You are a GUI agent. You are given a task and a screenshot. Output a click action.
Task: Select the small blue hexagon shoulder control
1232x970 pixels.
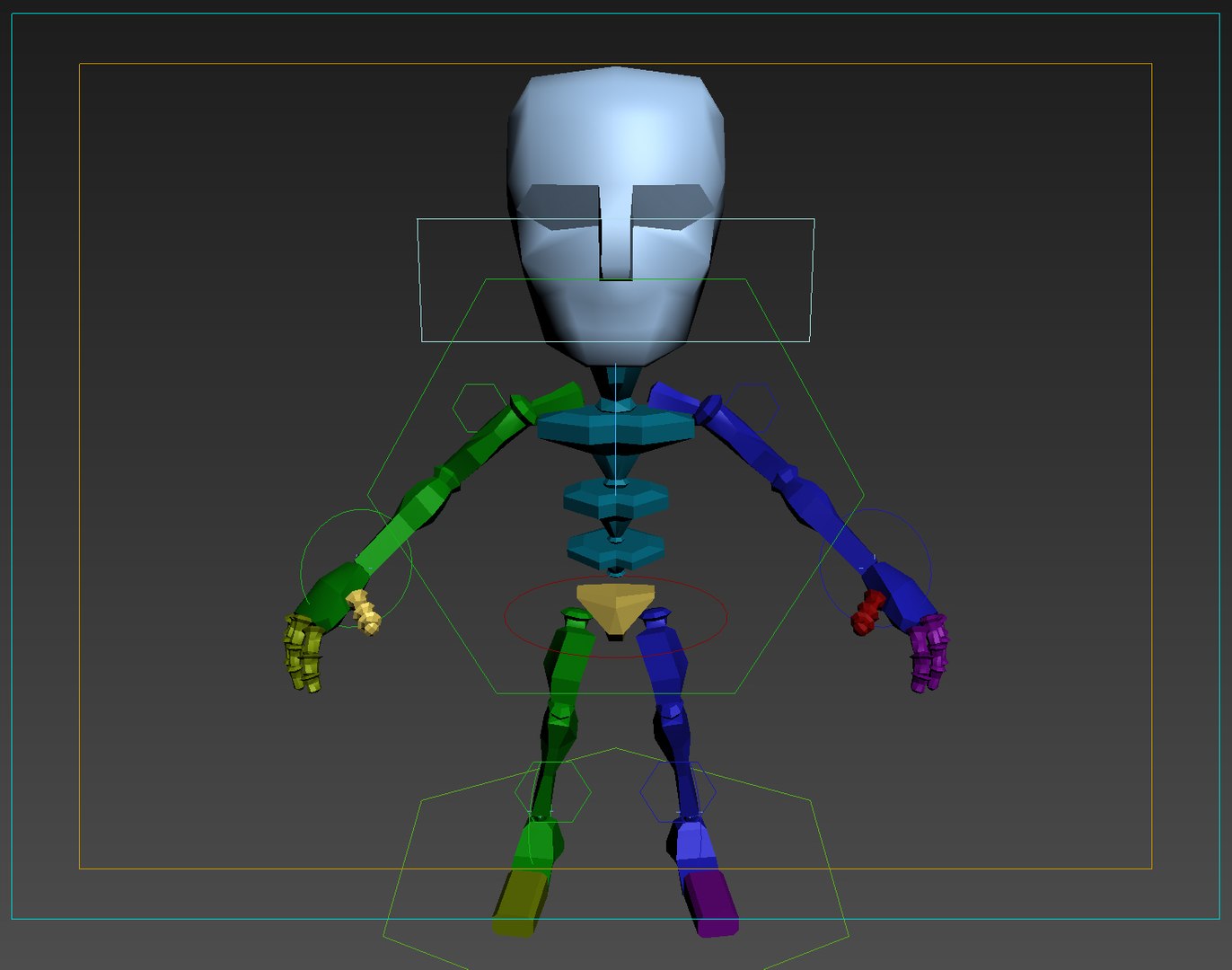[751, 406]
